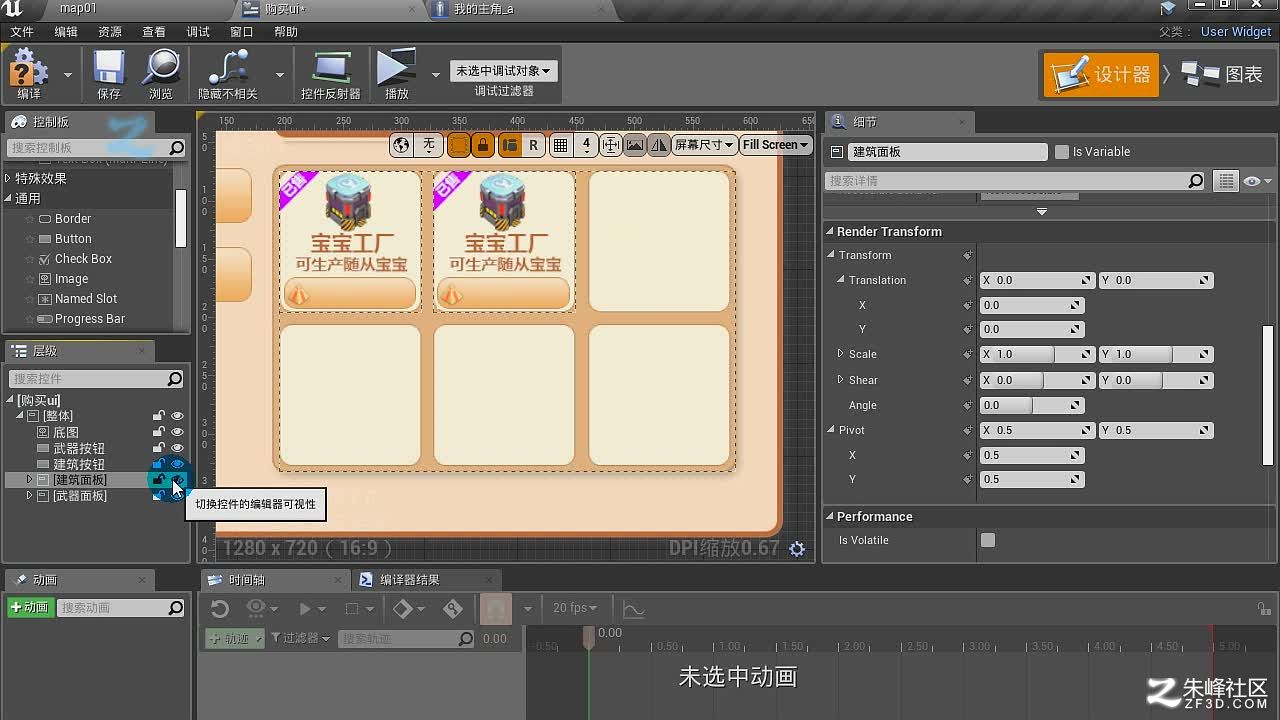The height and width of the screenshot is (720, 1280).
Task: Open the 文件 menu
Action: (22, 32)
